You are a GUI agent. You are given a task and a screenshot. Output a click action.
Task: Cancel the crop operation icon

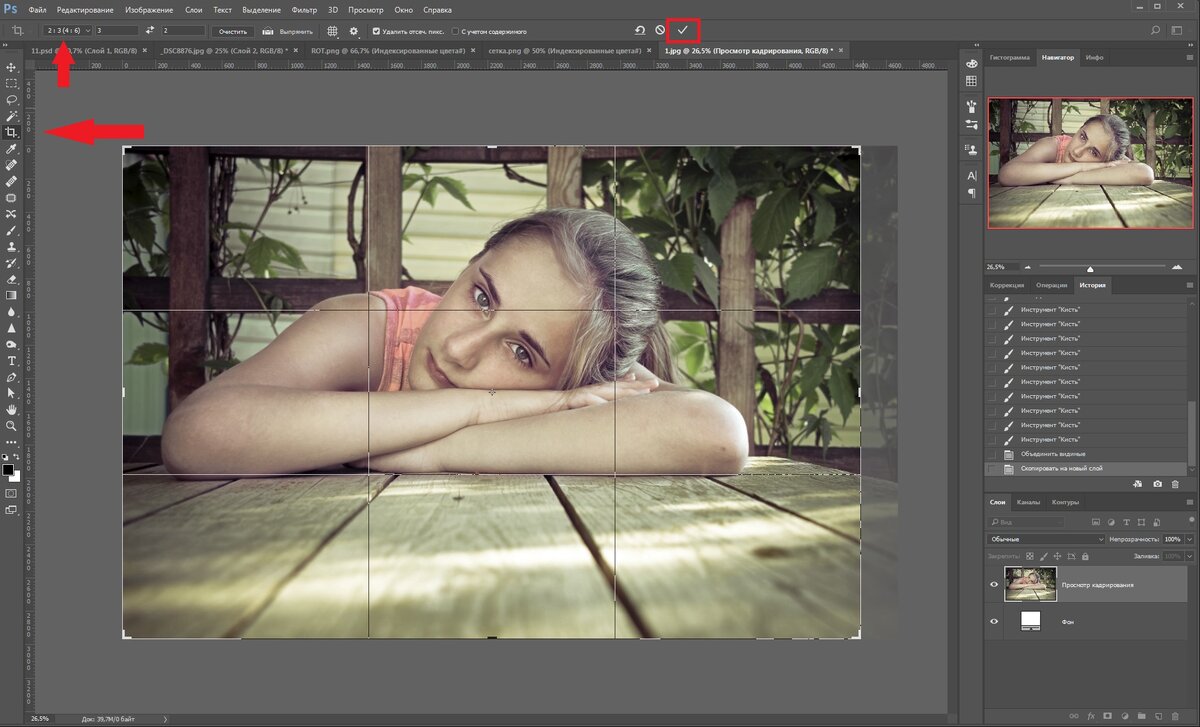click(x=660, y=31)
